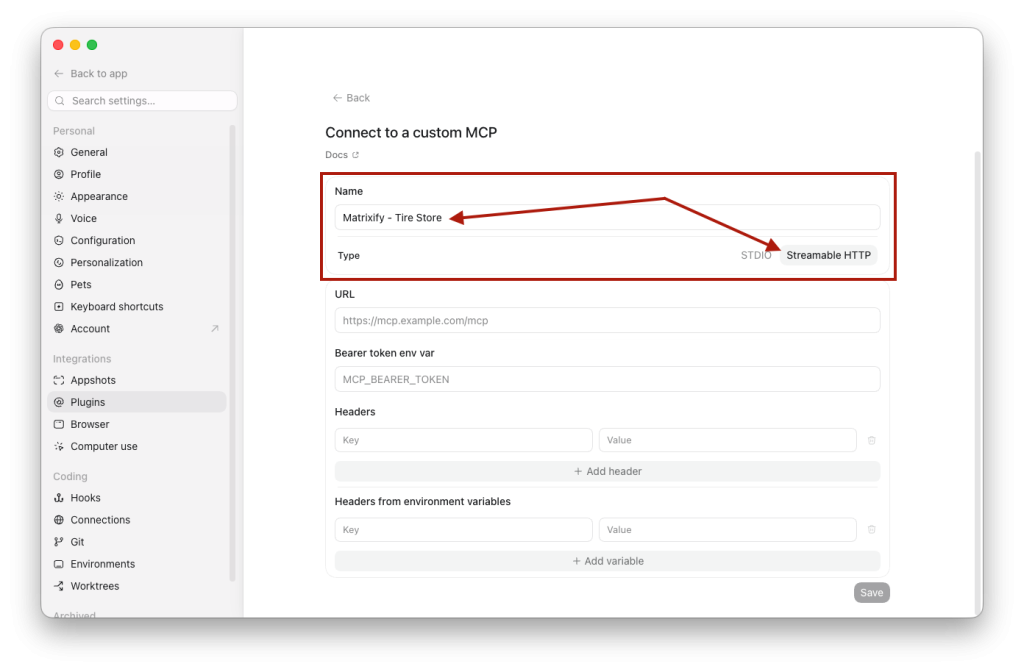
Task: Click the Worktrees icon
Action: [59, 586]
